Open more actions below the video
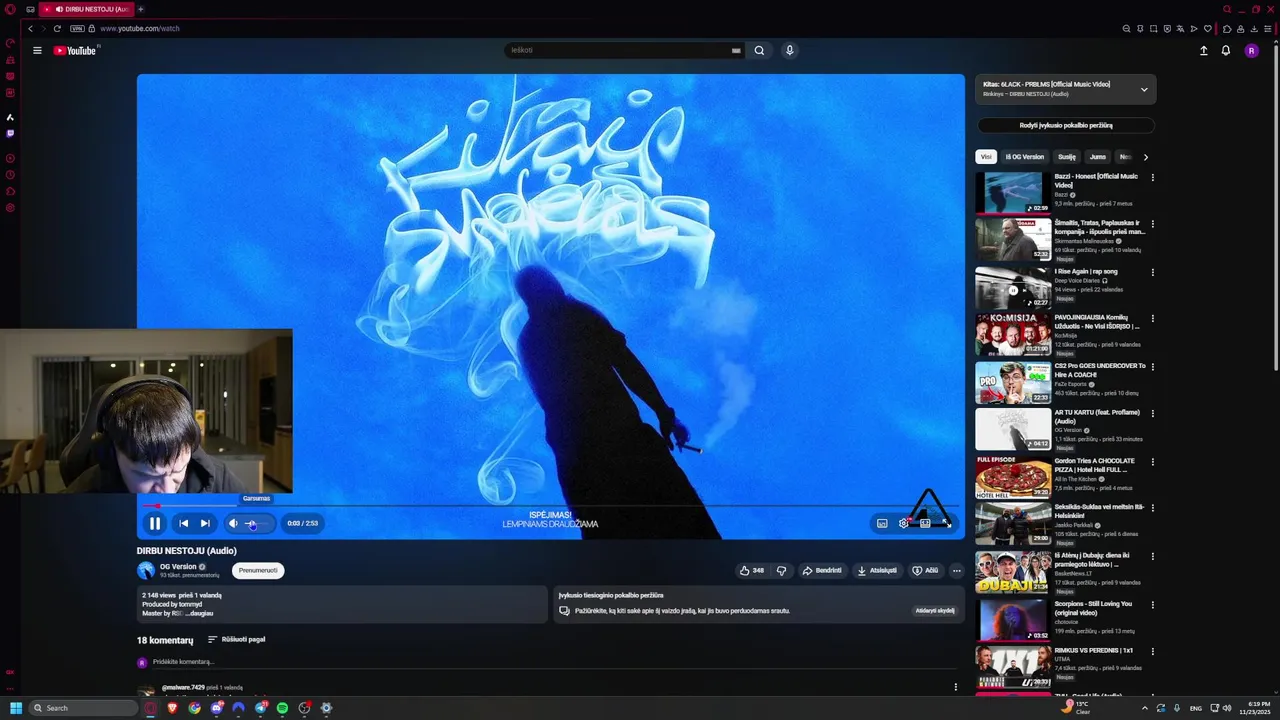 (x=956, y=570)
